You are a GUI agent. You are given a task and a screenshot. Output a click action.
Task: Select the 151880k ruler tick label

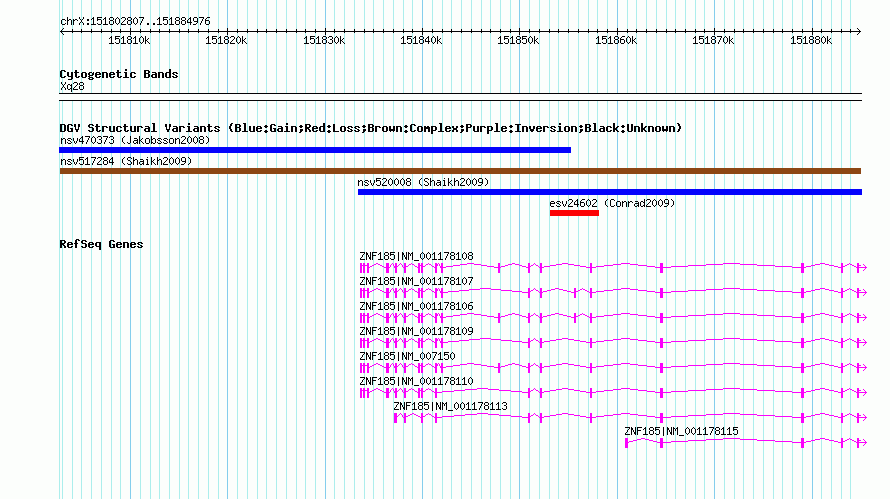811,40
